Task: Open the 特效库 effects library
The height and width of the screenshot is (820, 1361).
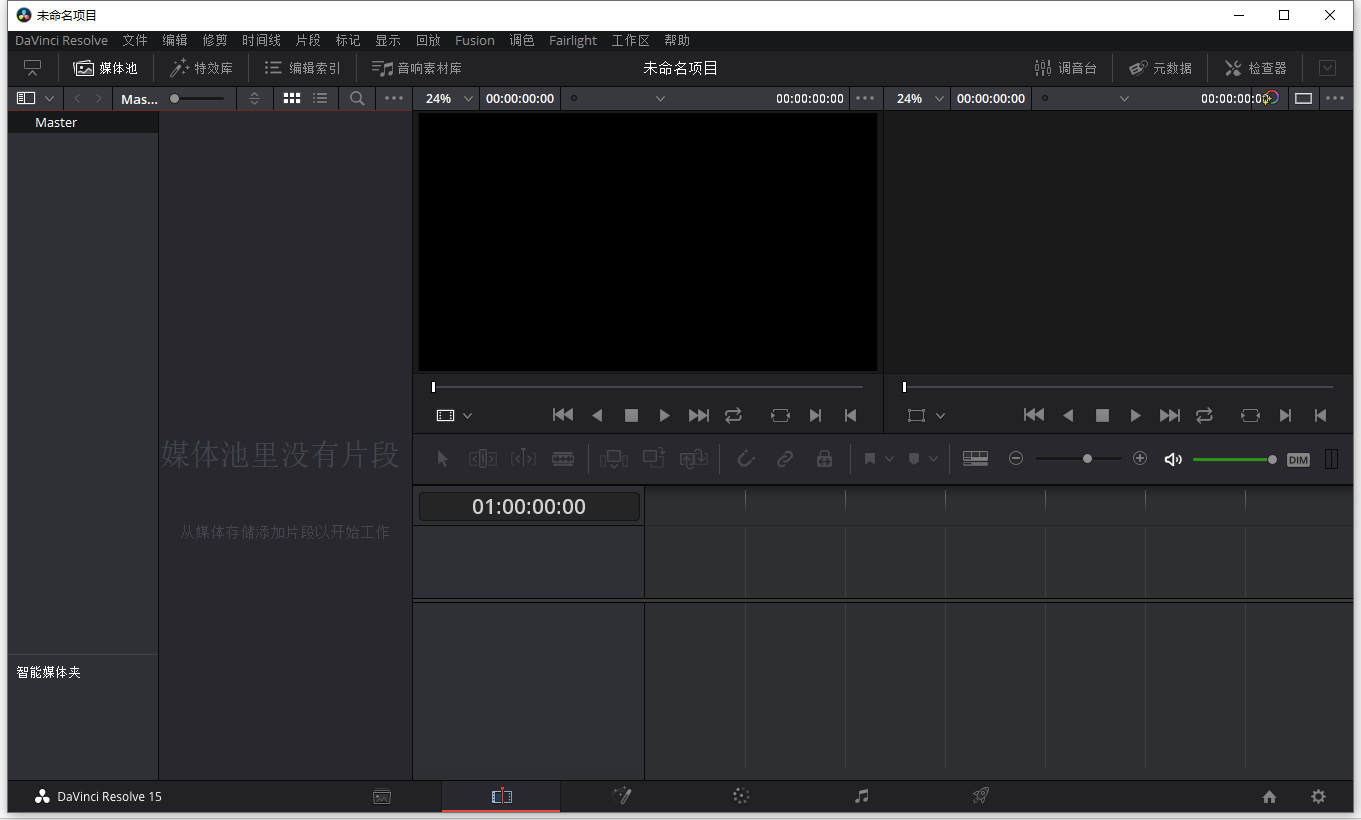Action: point(201,68)
